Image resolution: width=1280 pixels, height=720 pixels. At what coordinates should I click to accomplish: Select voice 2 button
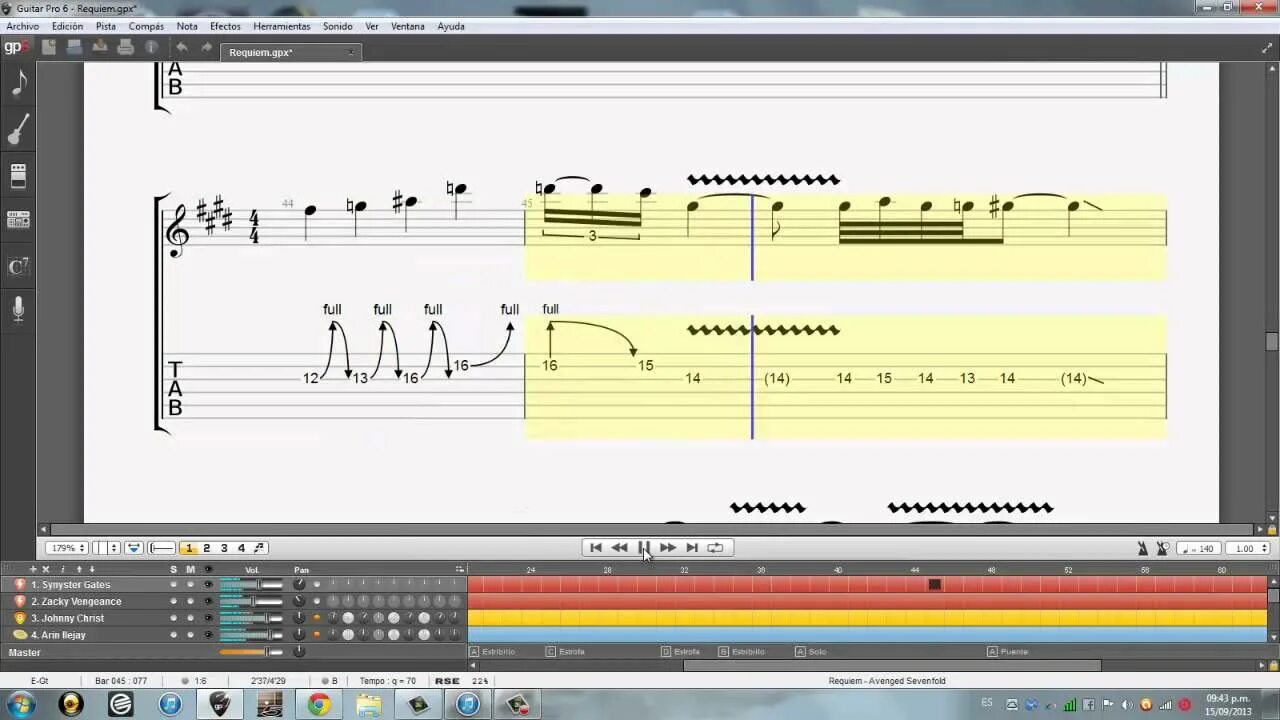(x=207, y=548)
